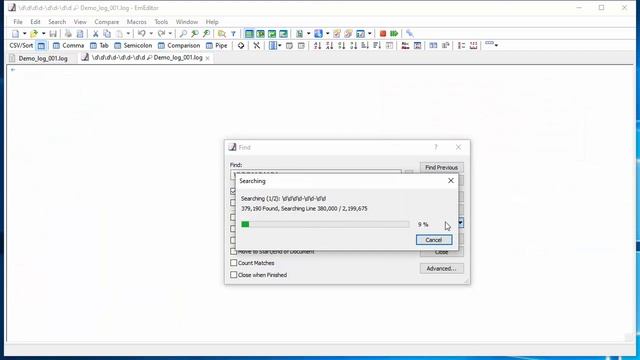Click the Sort A to Z icon
The image size is (640, 360).
point(317,45)
